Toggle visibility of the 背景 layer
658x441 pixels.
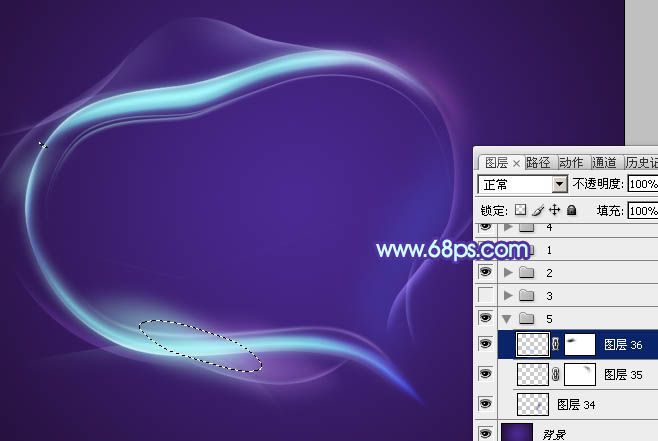pos(486,433)
